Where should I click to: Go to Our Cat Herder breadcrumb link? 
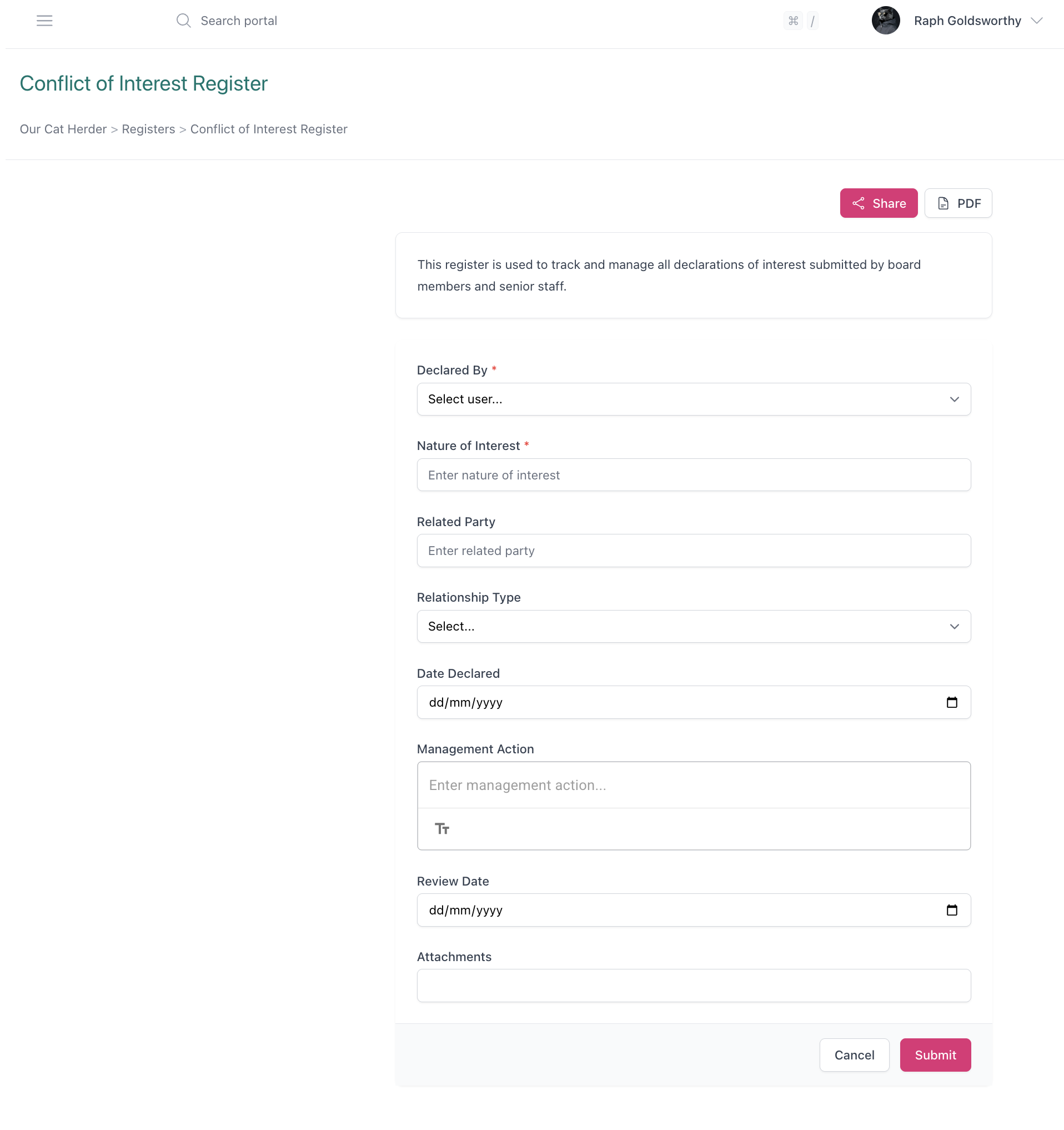63,129
